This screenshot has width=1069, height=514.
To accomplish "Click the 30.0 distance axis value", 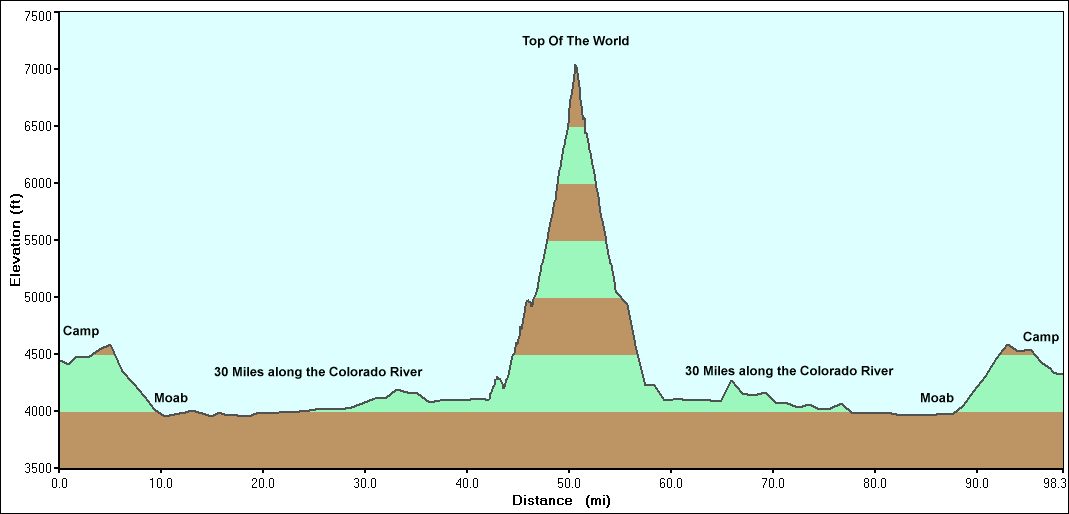I will pos(365,483).
